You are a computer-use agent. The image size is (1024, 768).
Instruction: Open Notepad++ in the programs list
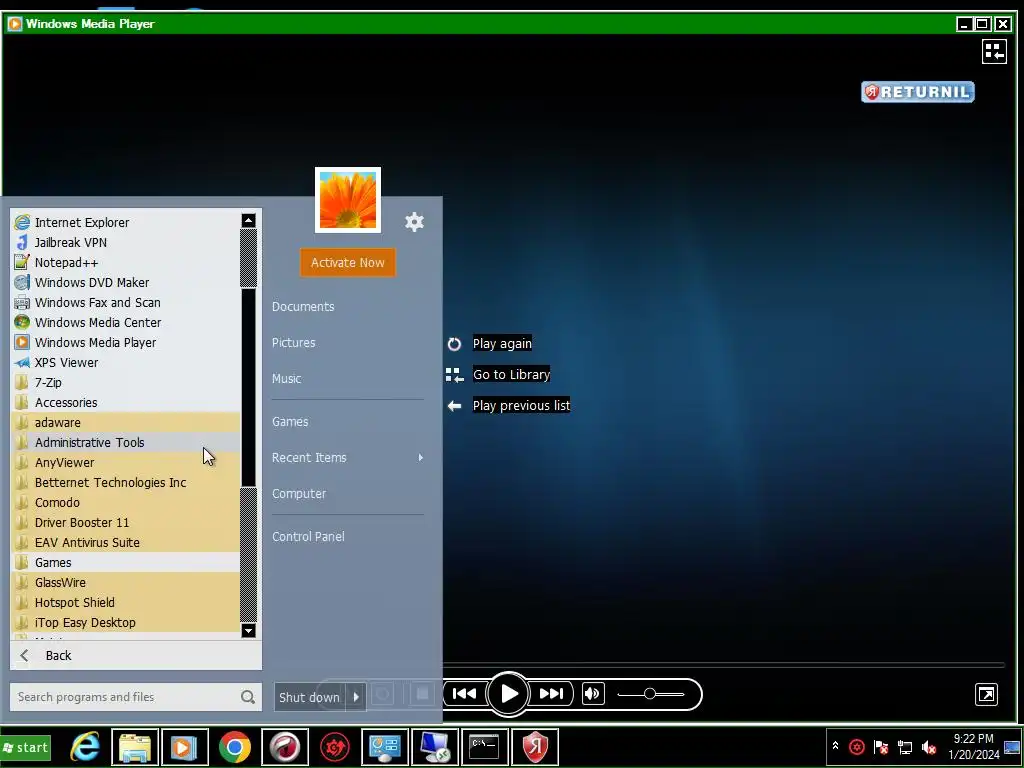125,263
